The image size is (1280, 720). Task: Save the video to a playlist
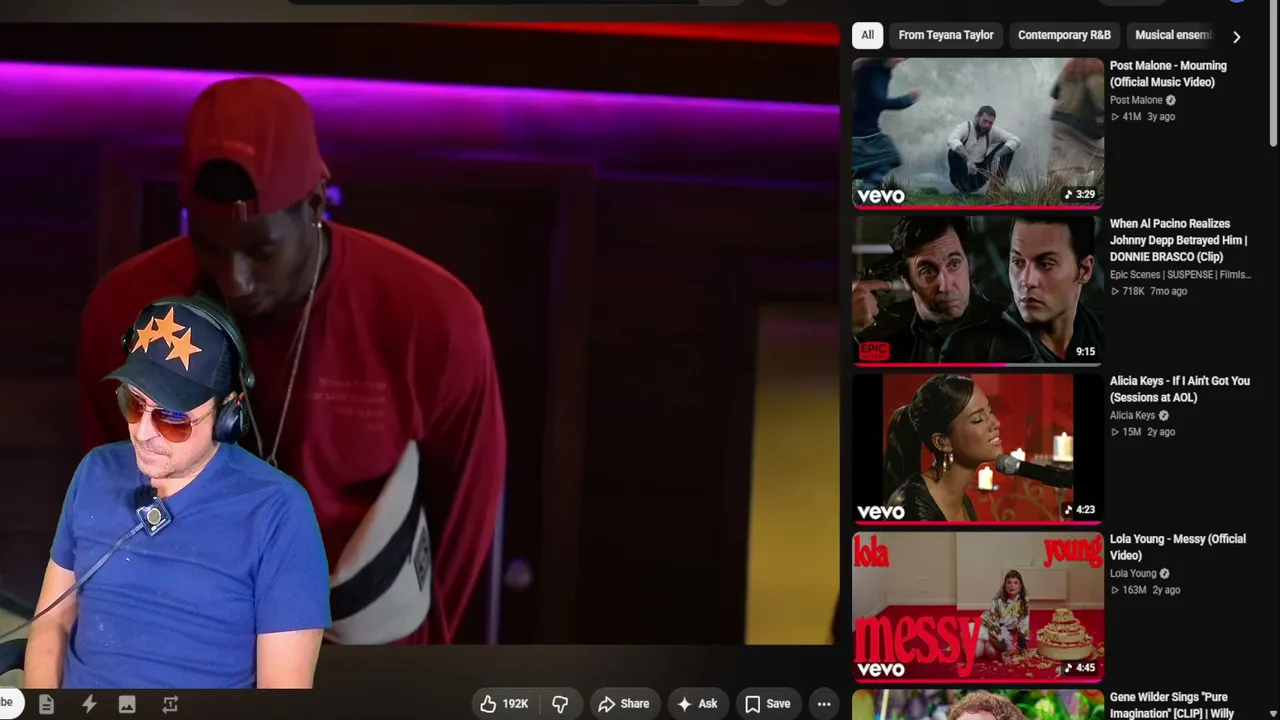tap(767, 704)
